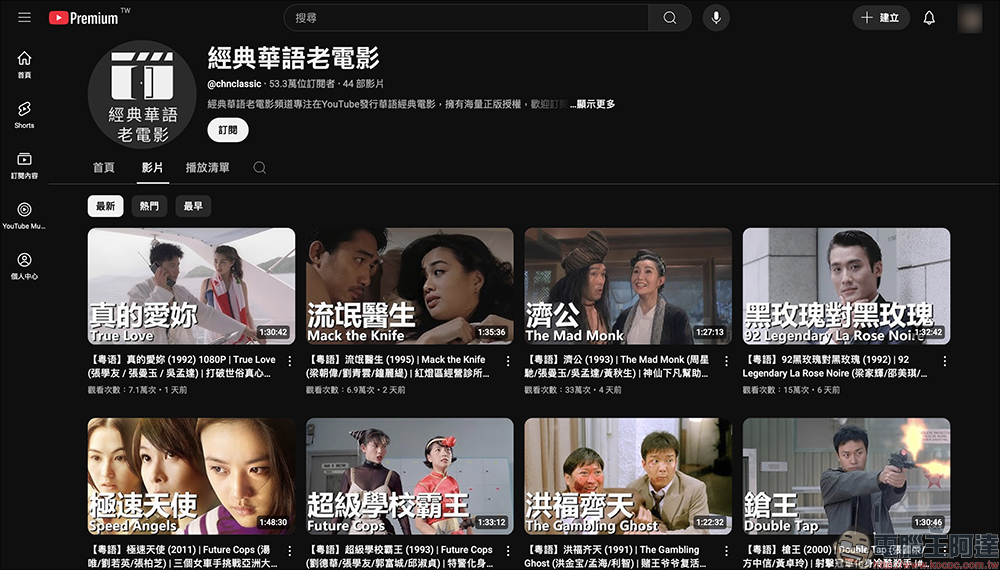Click 觀看次數：7.1萬次 view count text
This screenshot has width=1000, height=570.
pos(122,390)
